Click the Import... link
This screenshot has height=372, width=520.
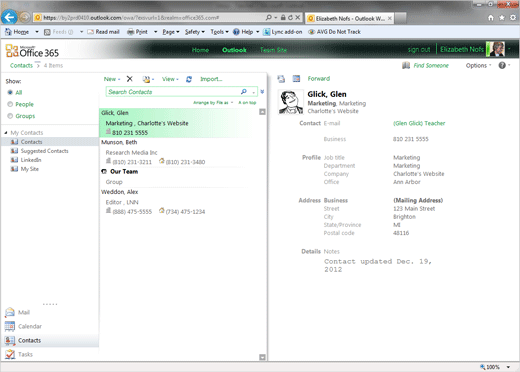coord(211,79)
